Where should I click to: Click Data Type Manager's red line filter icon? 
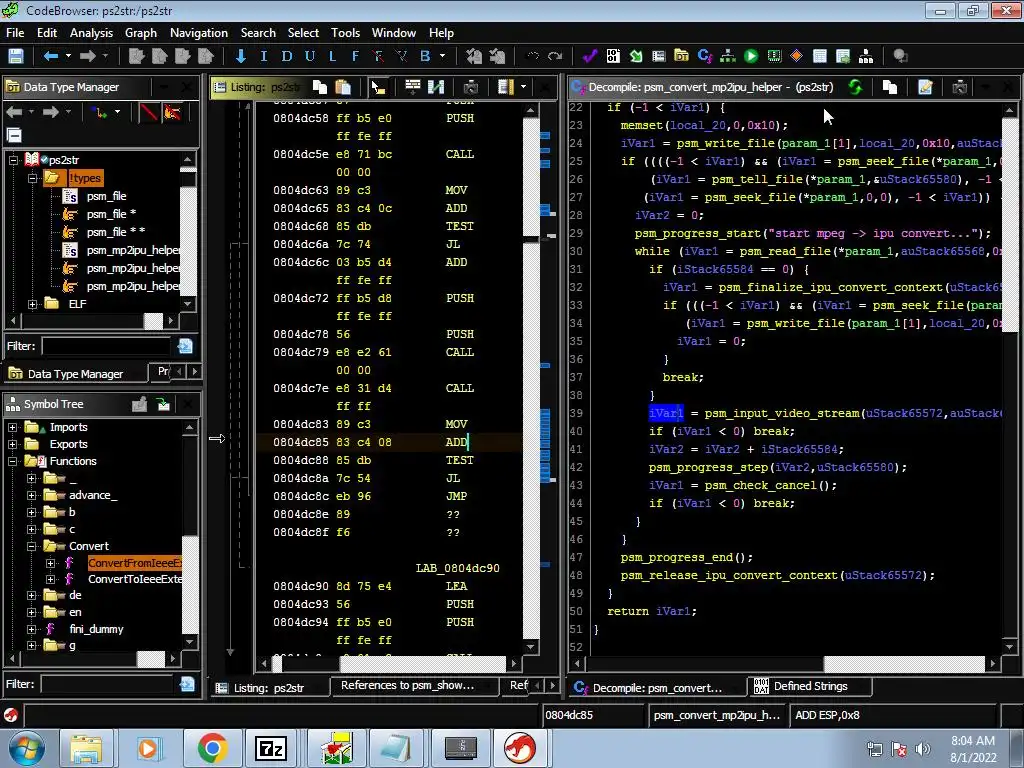coord(149,112)
